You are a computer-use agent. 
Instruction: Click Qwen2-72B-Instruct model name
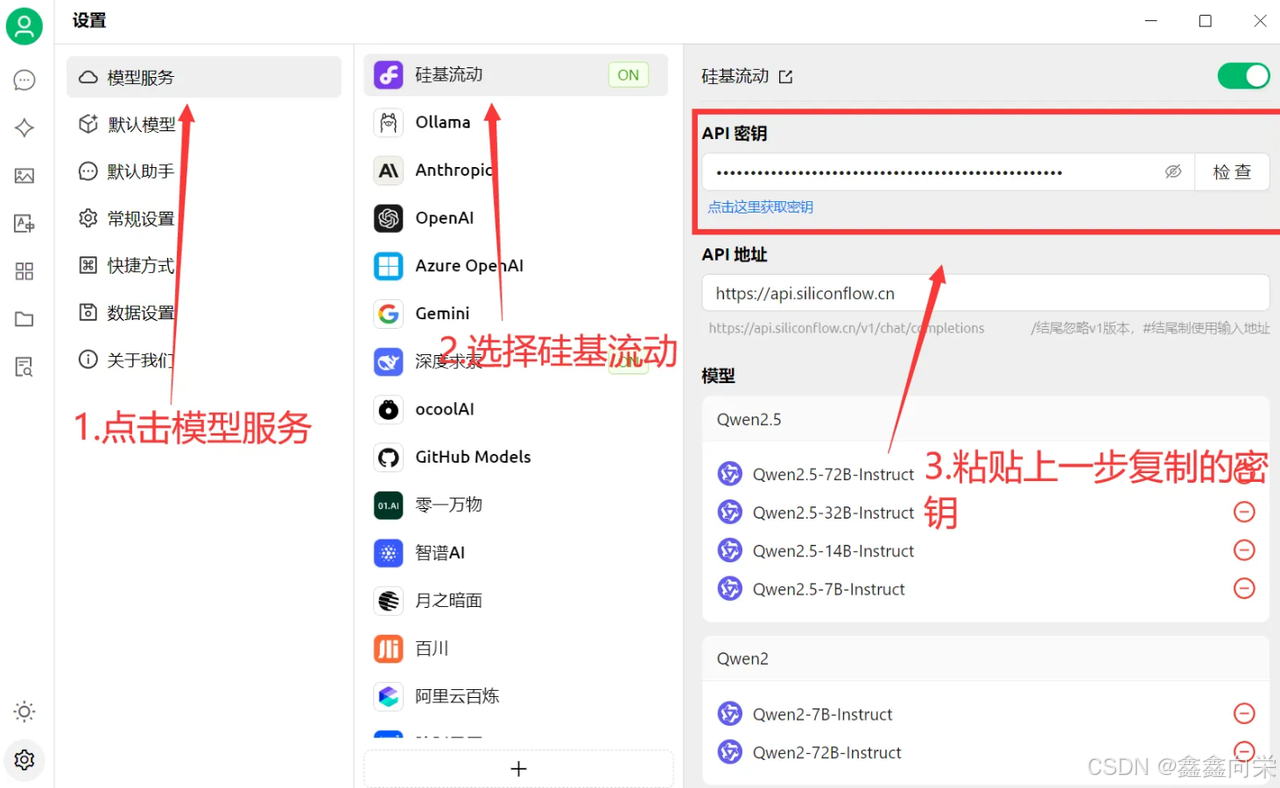827,752
